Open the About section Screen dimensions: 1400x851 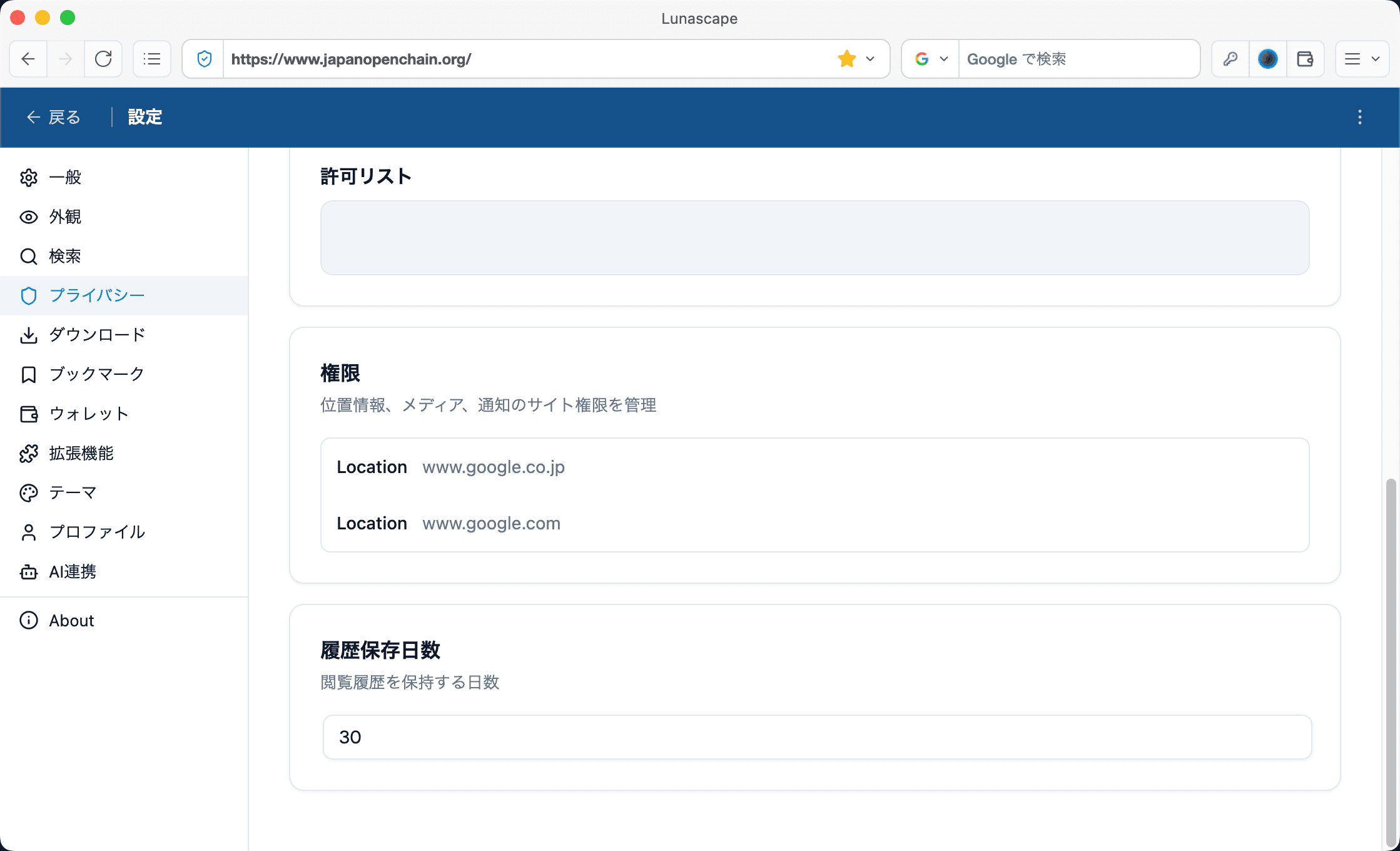124,620
